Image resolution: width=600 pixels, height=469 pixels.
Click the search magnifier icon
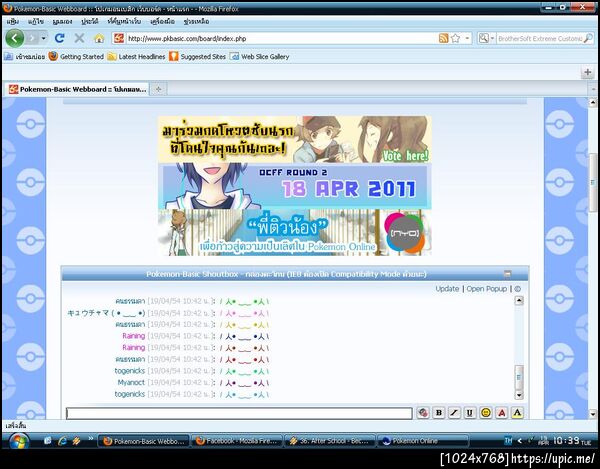[x=588, y=38]
